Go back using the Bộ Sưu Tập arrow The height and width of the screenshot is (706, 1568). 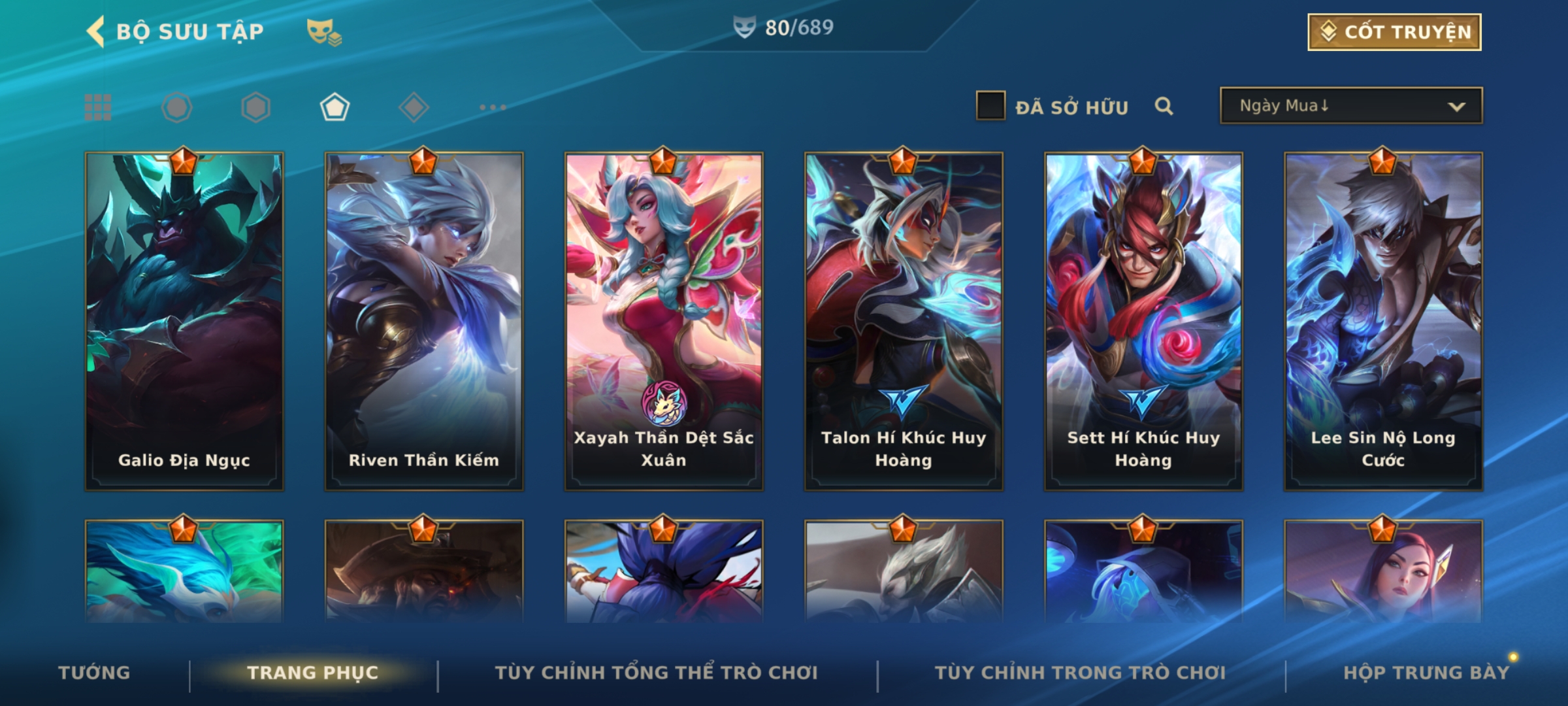(x=95, y=31)
